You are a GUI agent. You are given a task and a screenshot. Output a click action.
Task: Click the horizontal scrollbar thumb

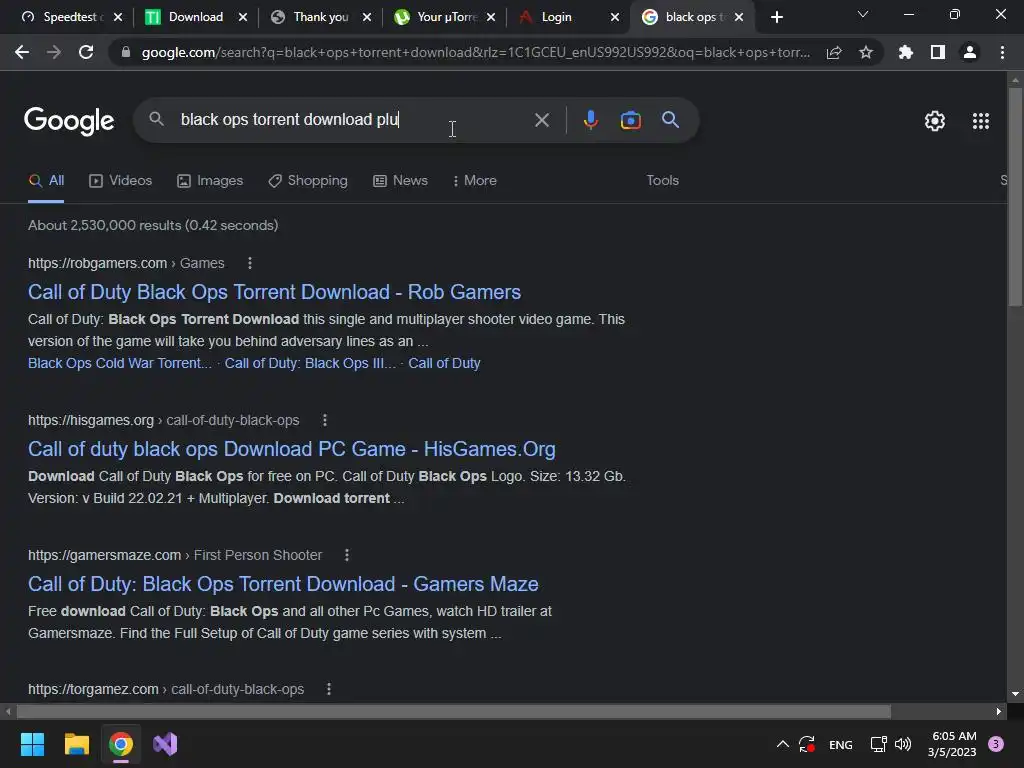click(453, 711)
